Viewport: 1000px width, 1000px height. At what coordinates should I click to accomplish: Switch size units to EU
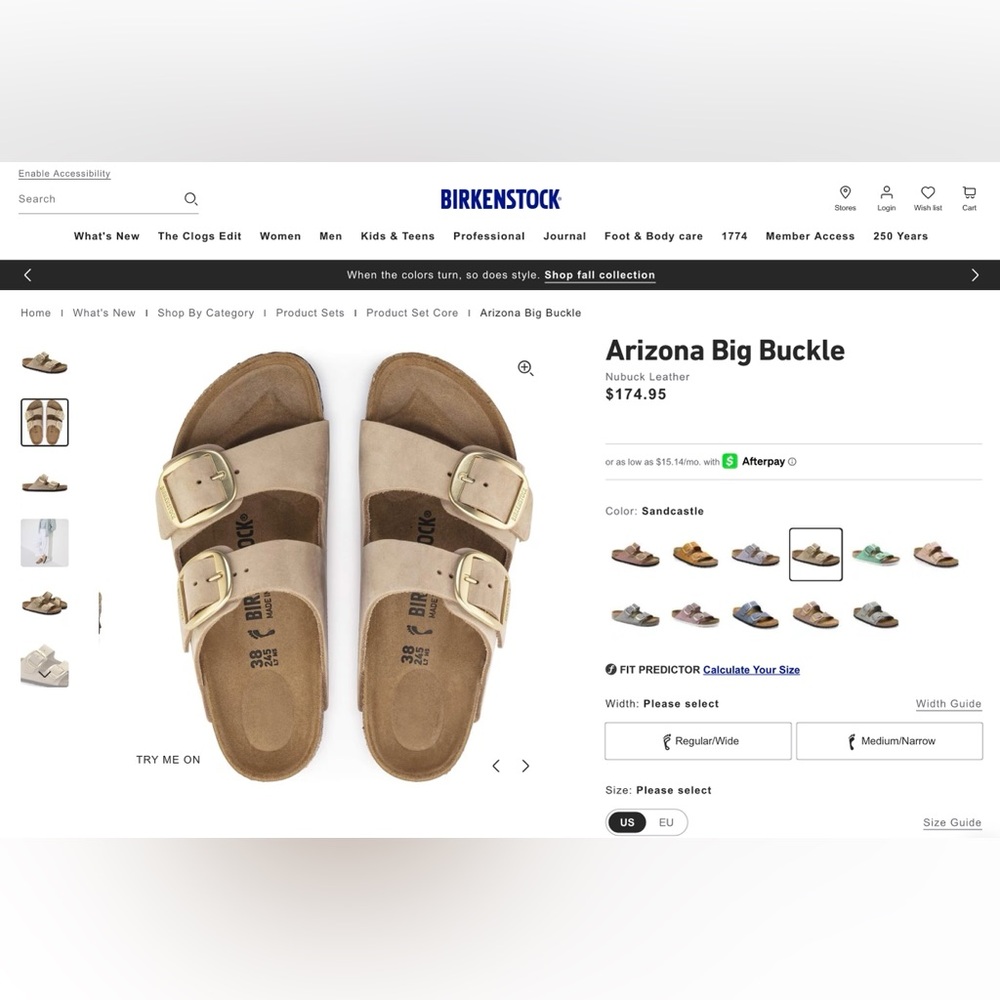[665, 822]
